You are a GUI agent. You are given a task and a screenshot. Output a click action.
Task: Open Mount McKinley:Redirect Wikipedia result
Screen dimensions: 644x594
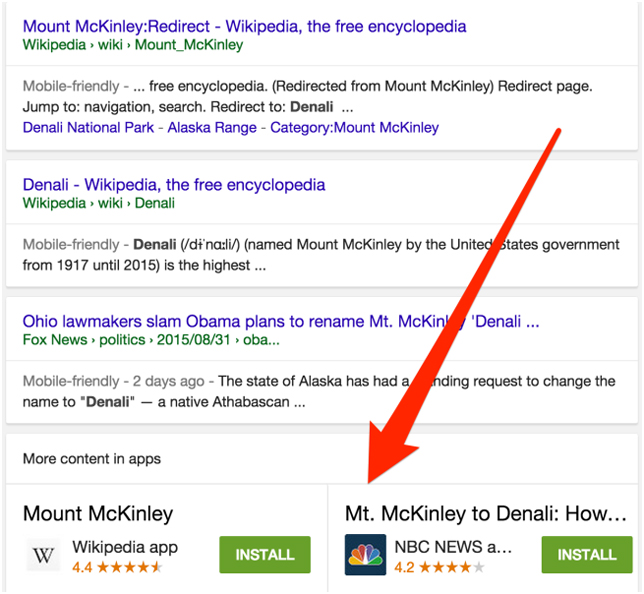(x=244, y=26)
